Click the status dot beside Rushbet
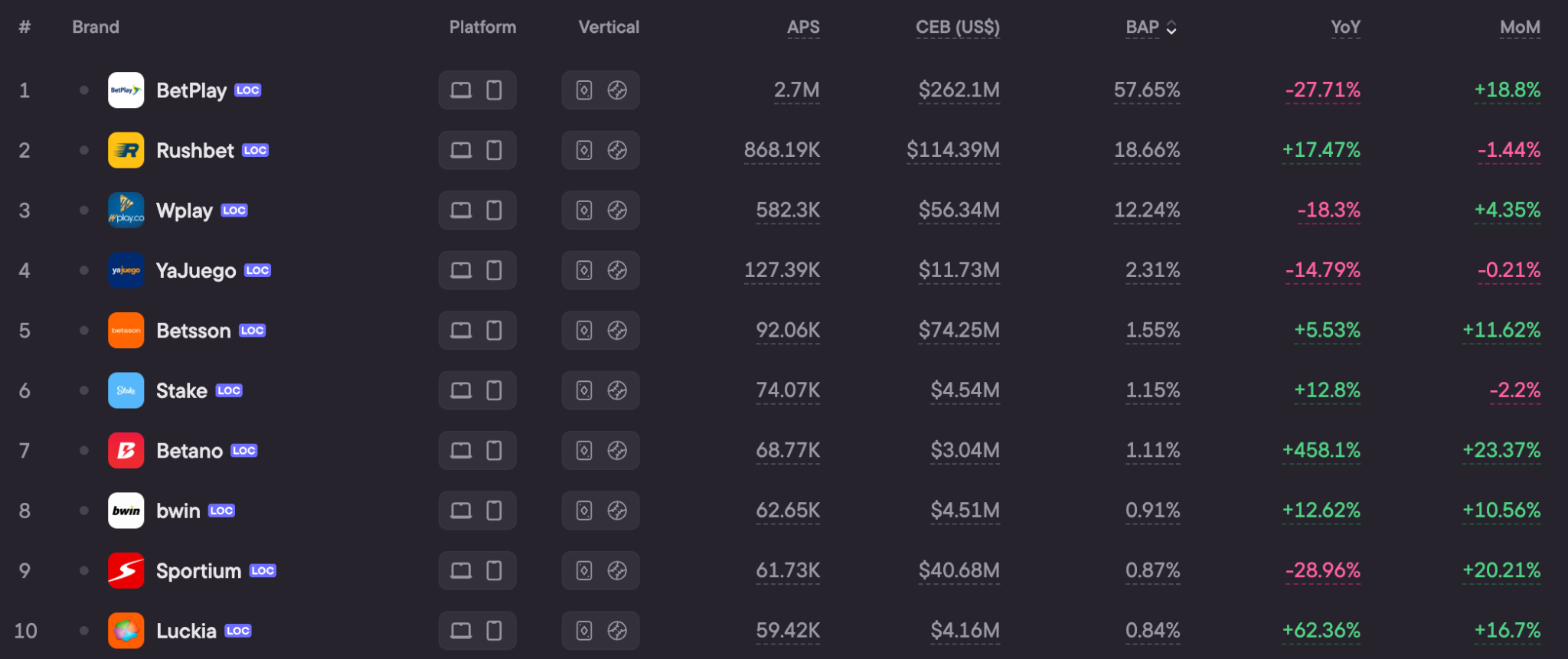Image resolution: width=1568 pixels, height=659 pixels. click(84, 150)
